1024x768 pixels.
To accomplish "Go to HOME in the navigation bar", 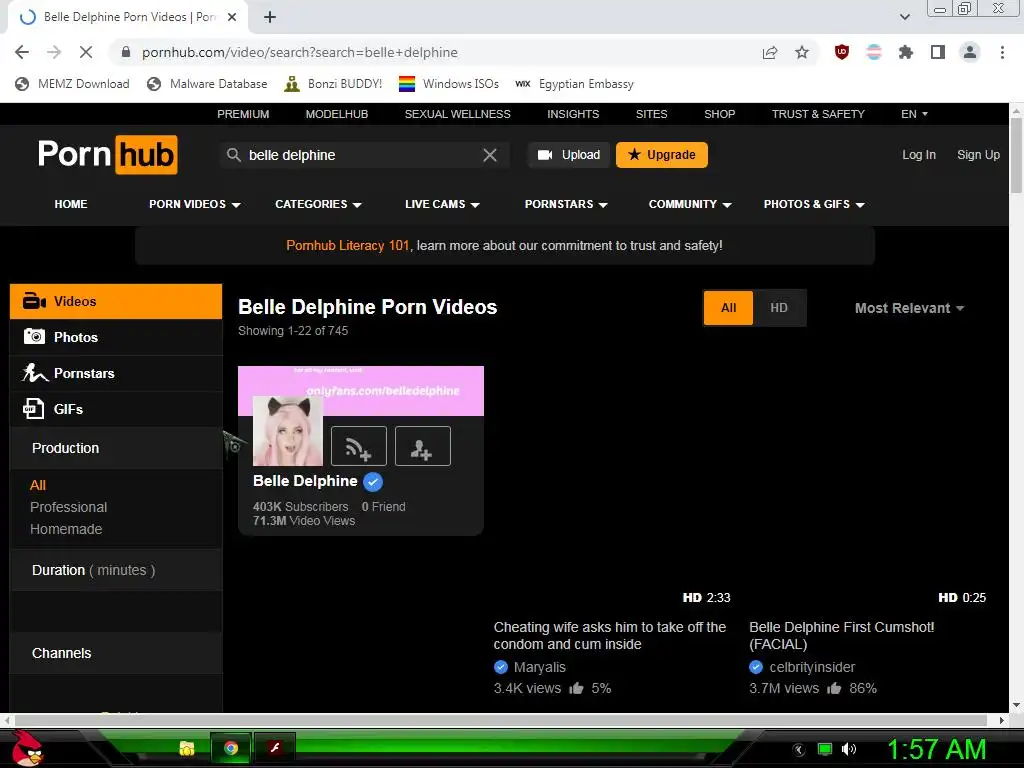I will pos(71,204).
